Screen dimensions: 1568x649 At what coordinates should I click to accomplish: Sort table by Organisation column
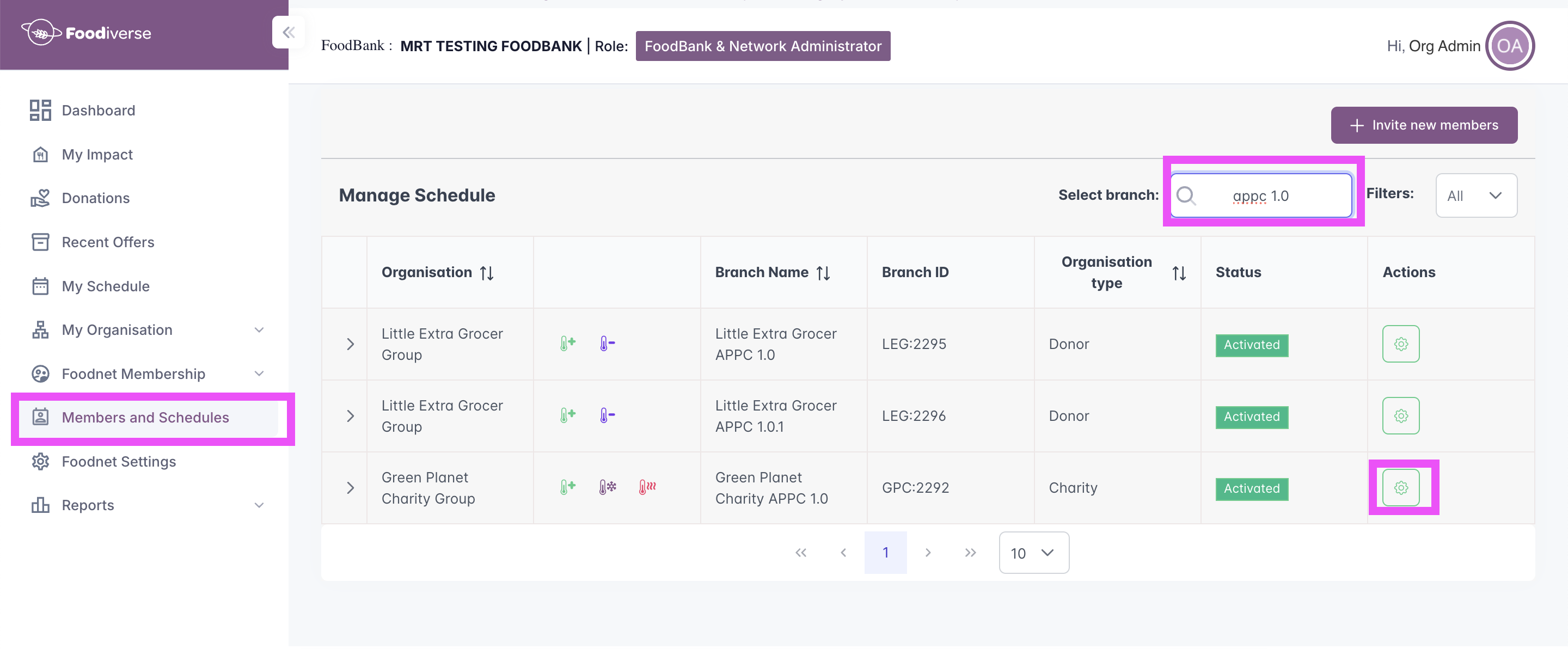tap(486, 273)
